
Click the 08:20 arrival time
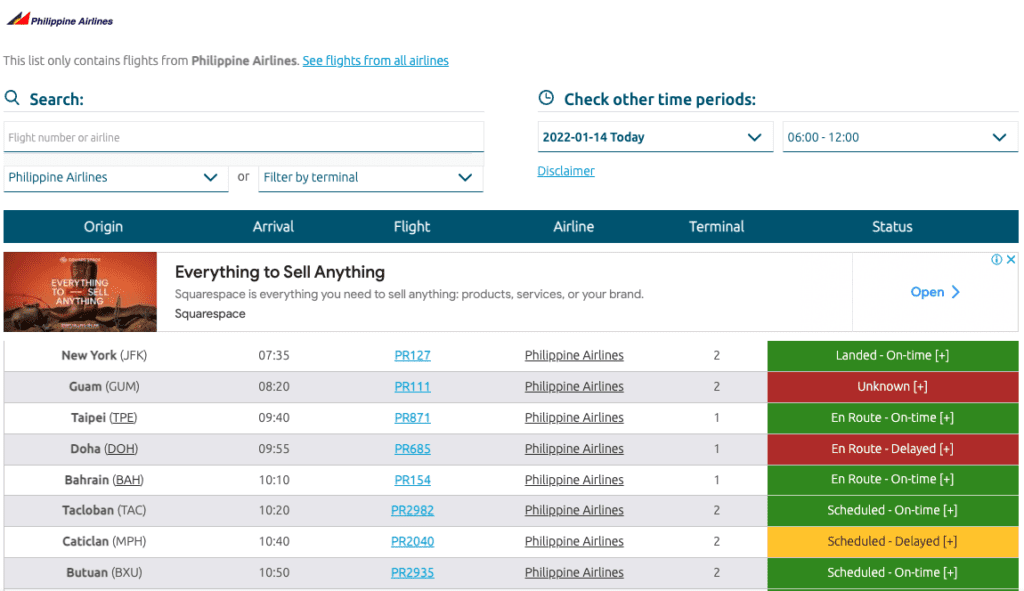pyautogui.click(x=274, y=387)
